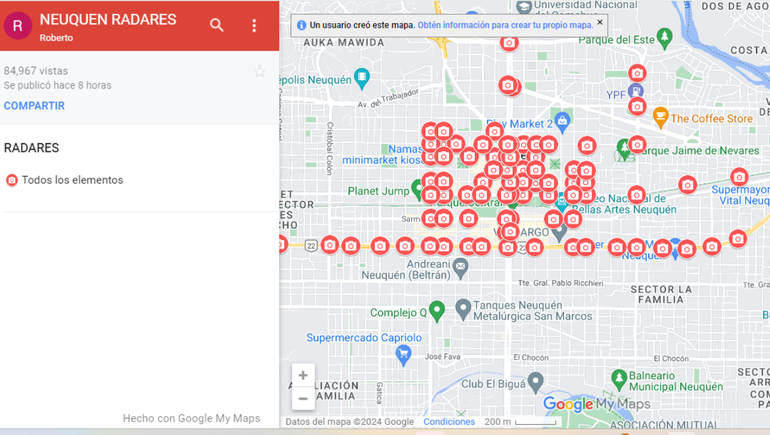Open the Condiciones terms link
This screenshot has width=770, height=435.
[449, 422]
